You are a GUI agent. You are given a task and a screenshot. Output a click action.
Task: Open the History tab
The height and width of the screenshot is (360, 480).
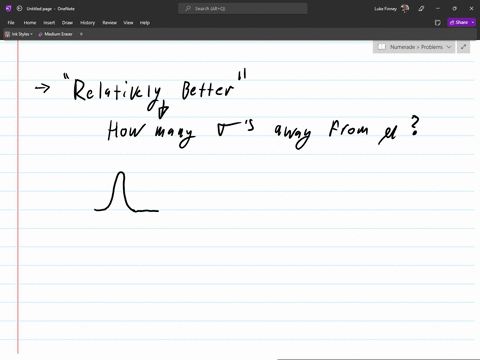coord(87,23)
